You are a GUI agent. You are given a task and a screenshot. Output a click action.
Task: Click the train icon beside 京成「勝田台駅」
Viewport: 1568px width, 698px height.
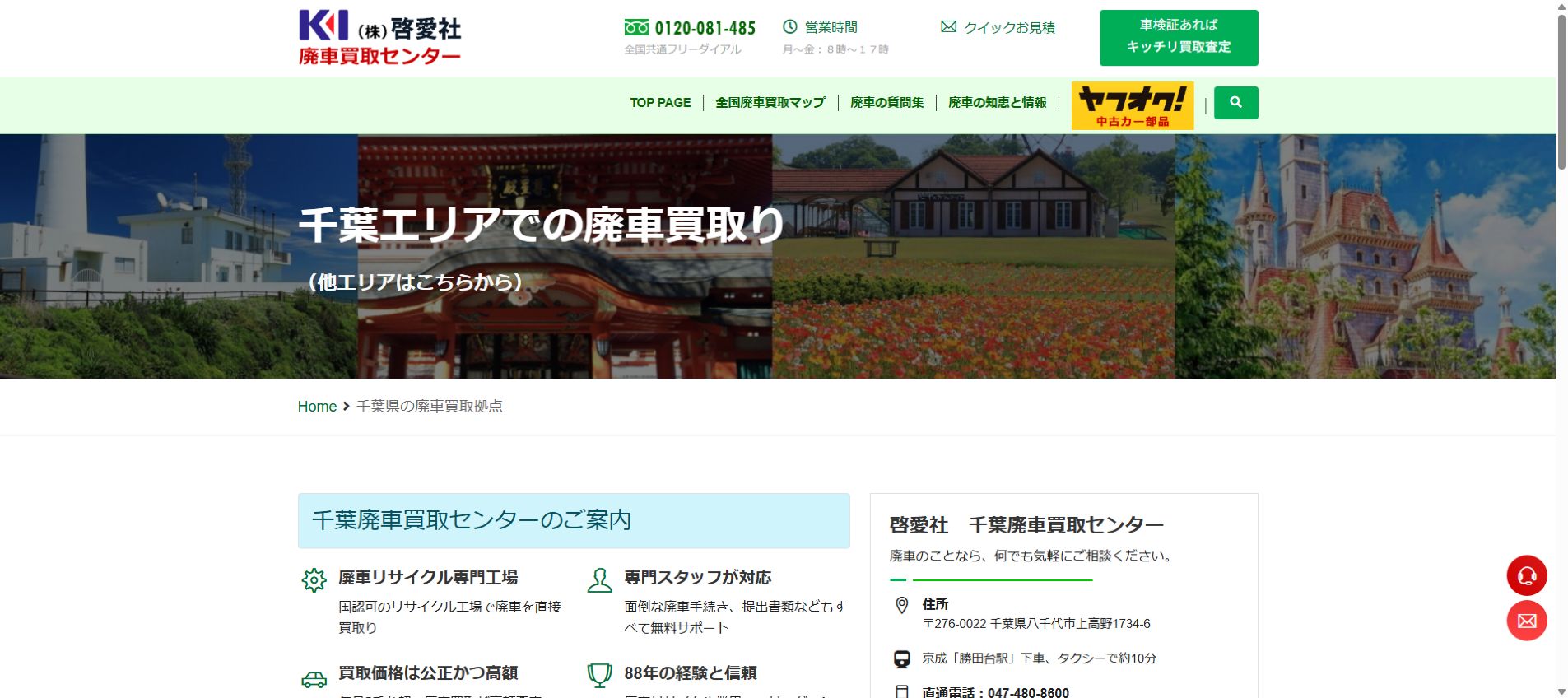(901, 658)
